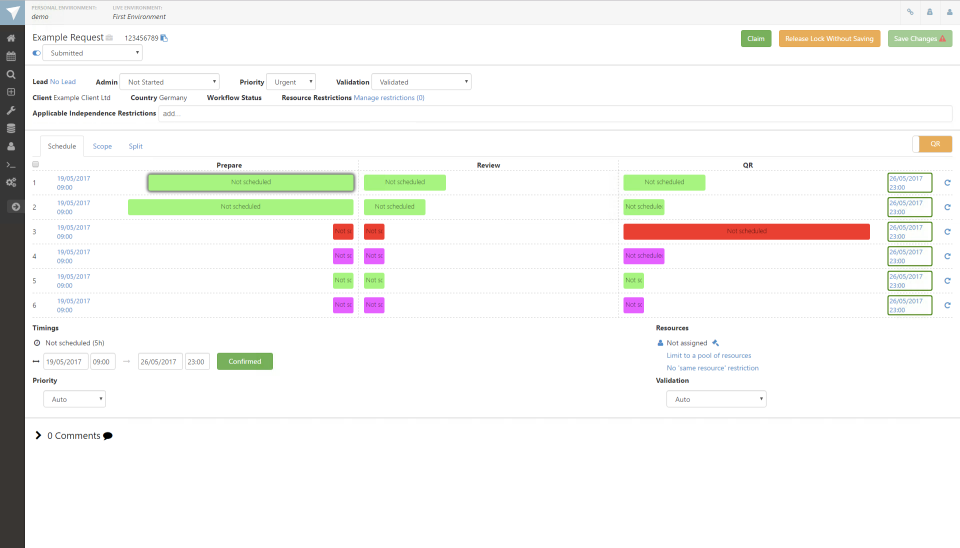
Task: Tick the select-all checkbox above the rows
Action: coord(36,164)
